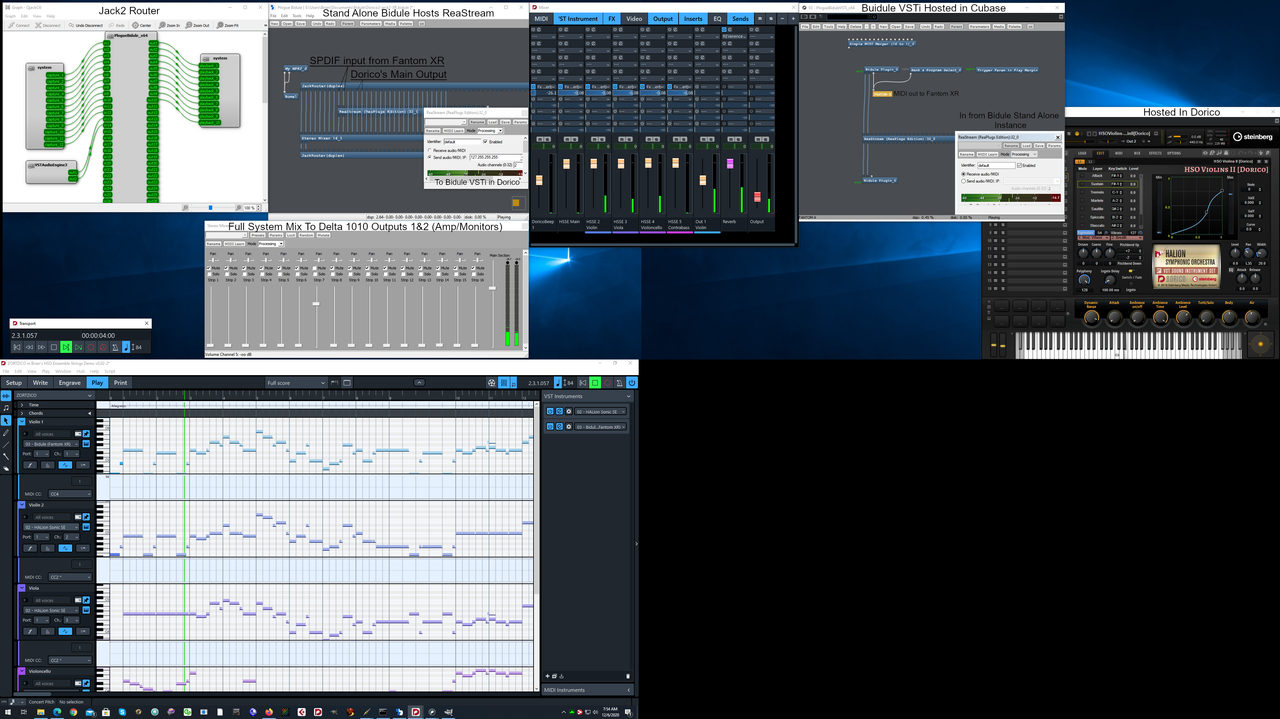Open Tools menu in standalone Bidule window
Viewport: 1280px width, 719px height.
[299, 16]
